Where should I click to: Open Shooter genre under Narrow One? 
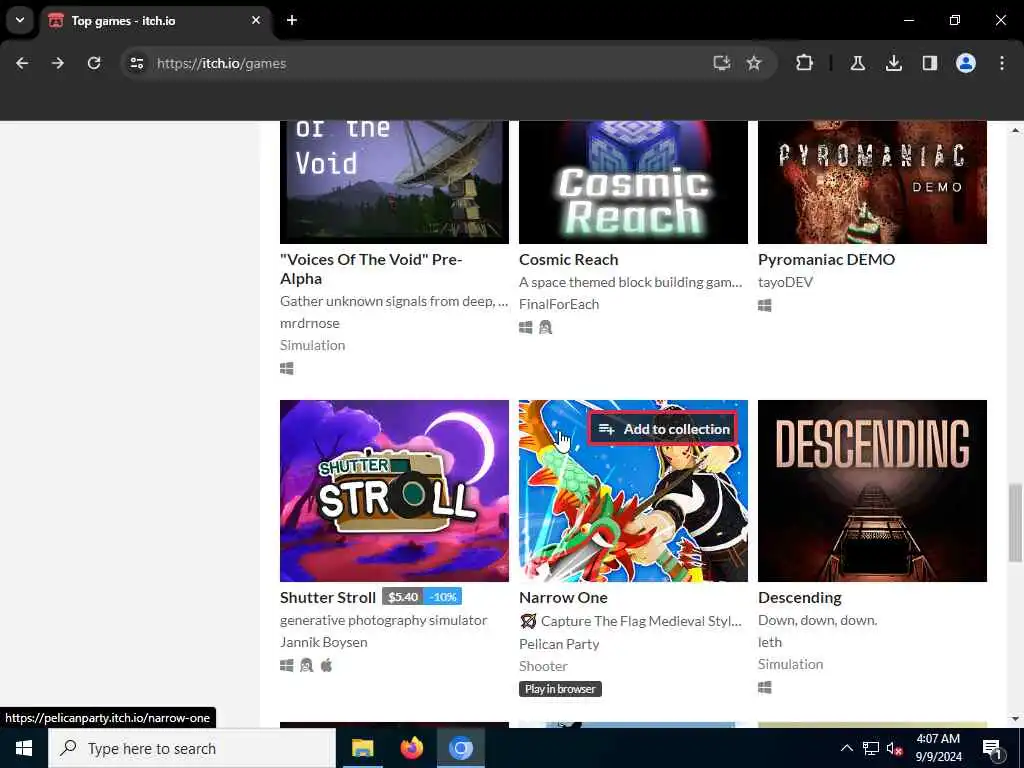tap(543, 666)
